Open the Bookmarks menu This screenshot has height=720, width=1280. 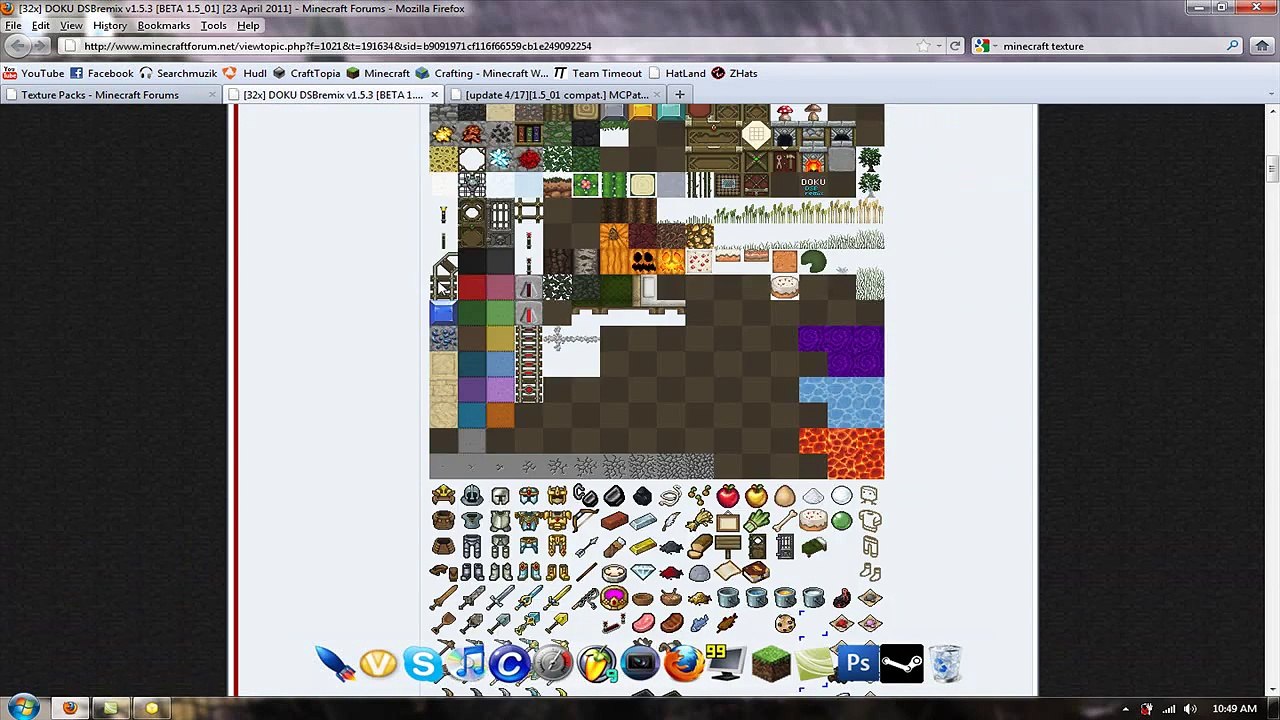click(x=164, y=26)
